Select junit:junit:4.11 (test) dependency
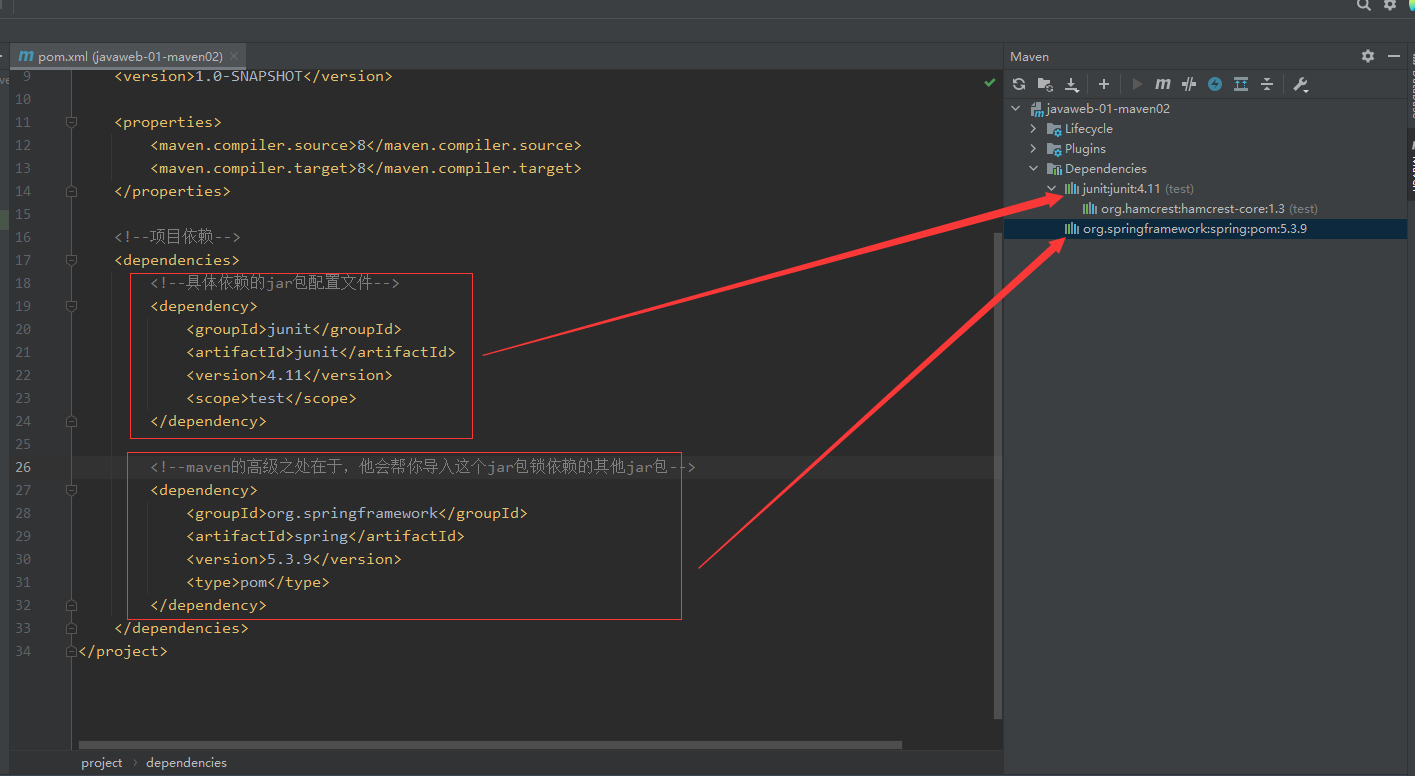Screen dimensions: 1415x776 tap(1138, 188)
